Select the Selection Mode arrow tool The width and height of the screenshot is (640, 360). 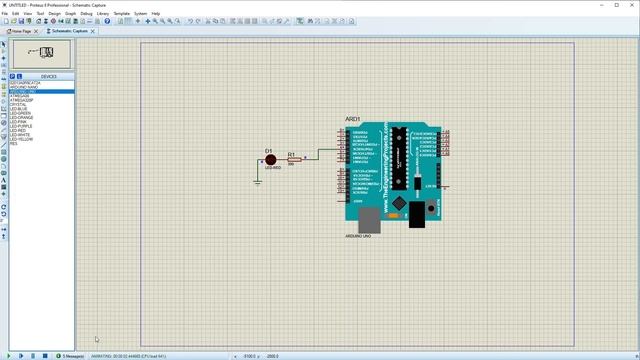4,44
